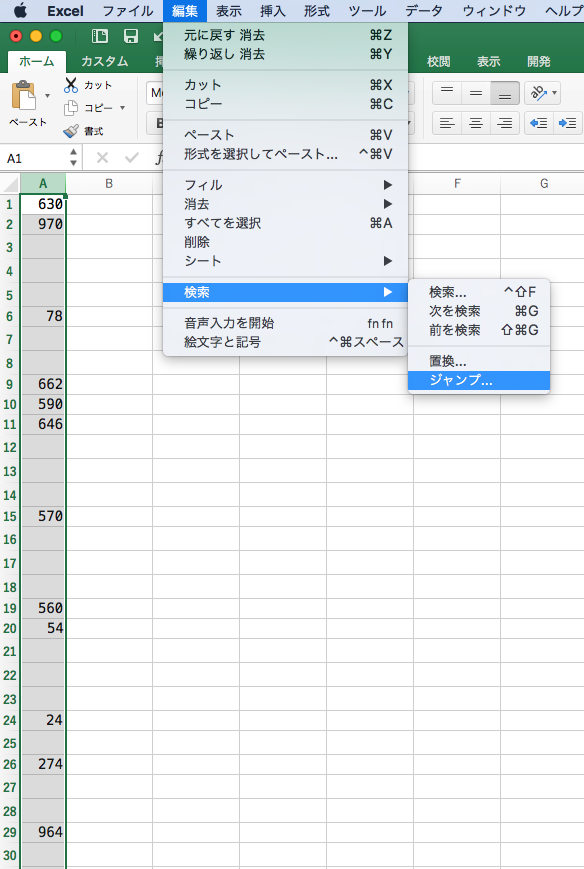Image resolution: width=584 pixels, height=869 pixels.
Task: Center text horizontally
Action: click(476, 123)
